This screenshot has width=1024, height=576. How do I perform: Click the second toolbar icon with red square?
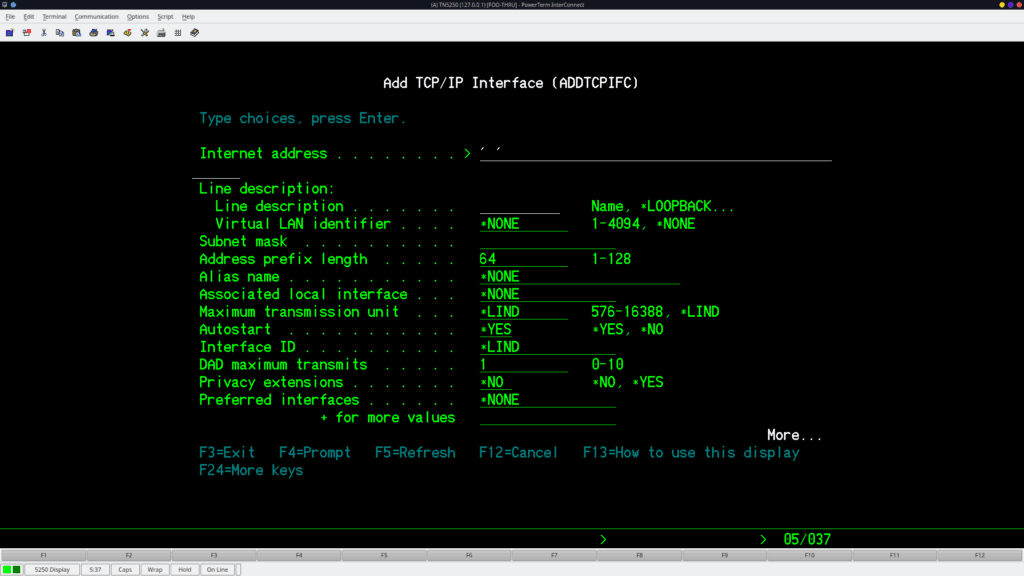(x=27, y=33)
